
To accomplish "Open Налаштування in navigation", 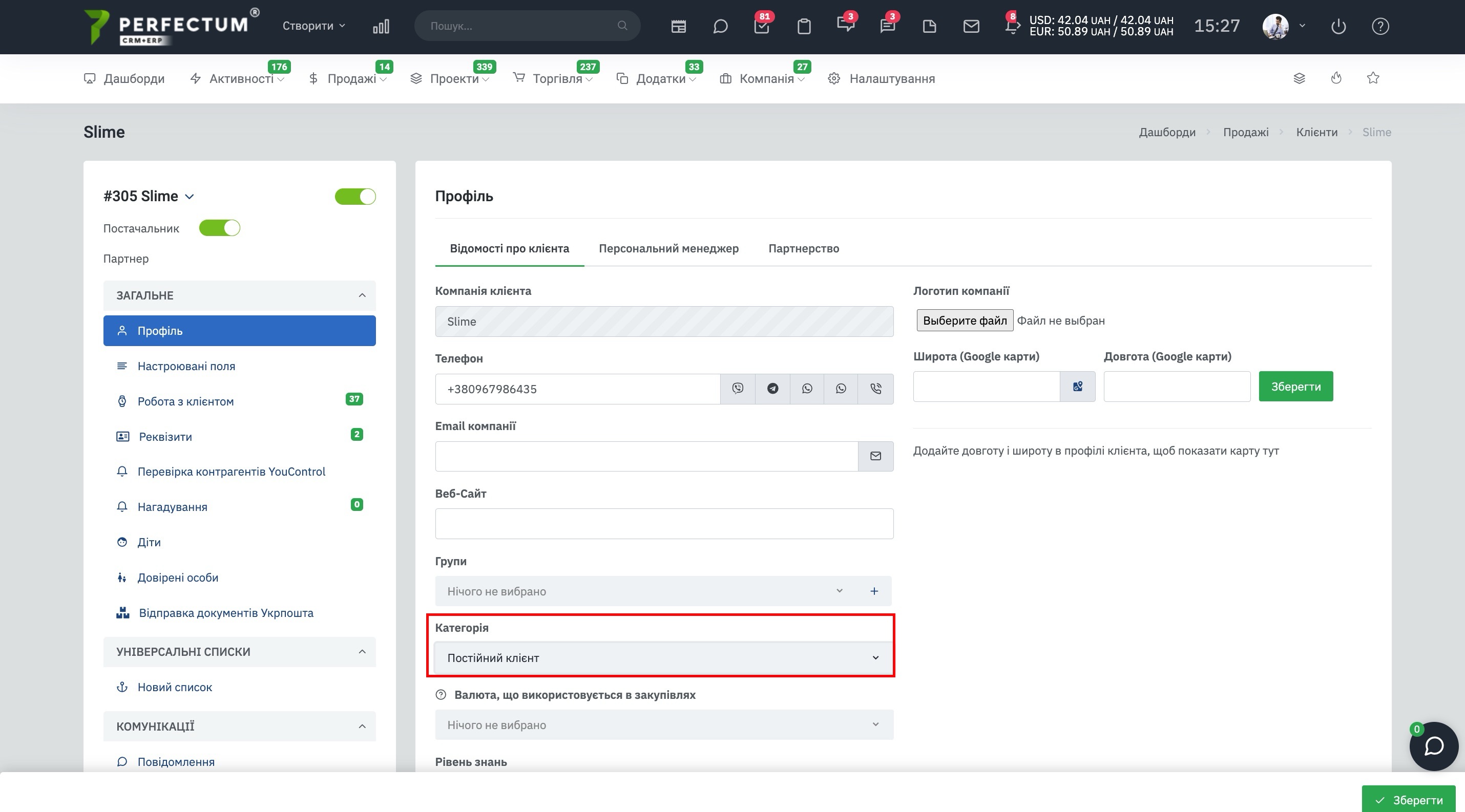I will click(x=882, y=78).
